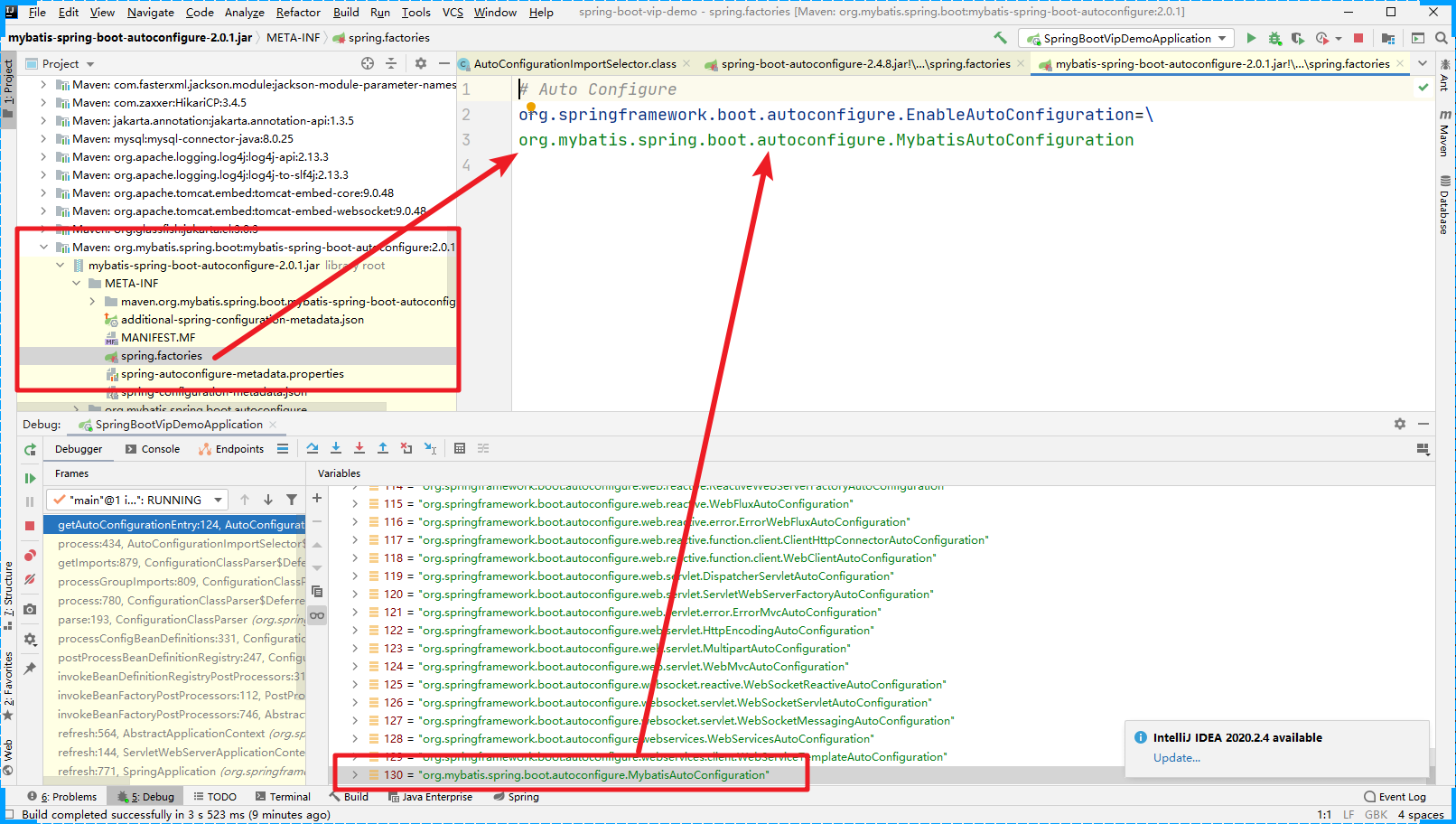
Task: Click the camera thread dump icon
Action: coord(30,609)
